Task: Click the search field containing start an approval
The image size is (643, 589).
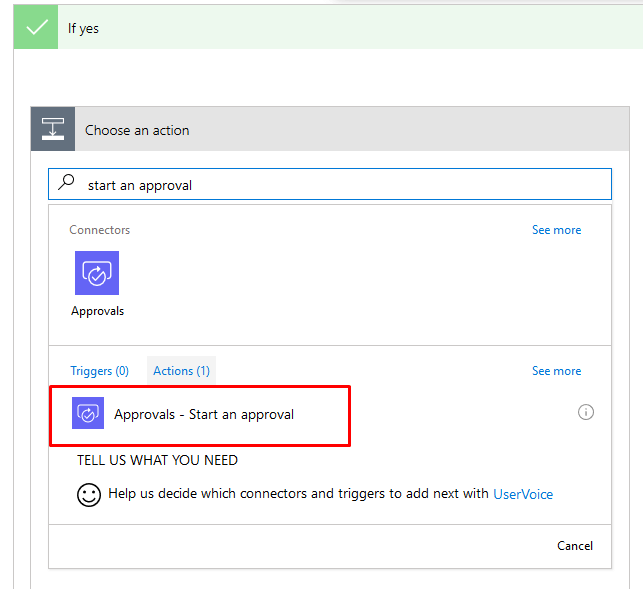Action: pyautogui.click(x=330, y=184)
